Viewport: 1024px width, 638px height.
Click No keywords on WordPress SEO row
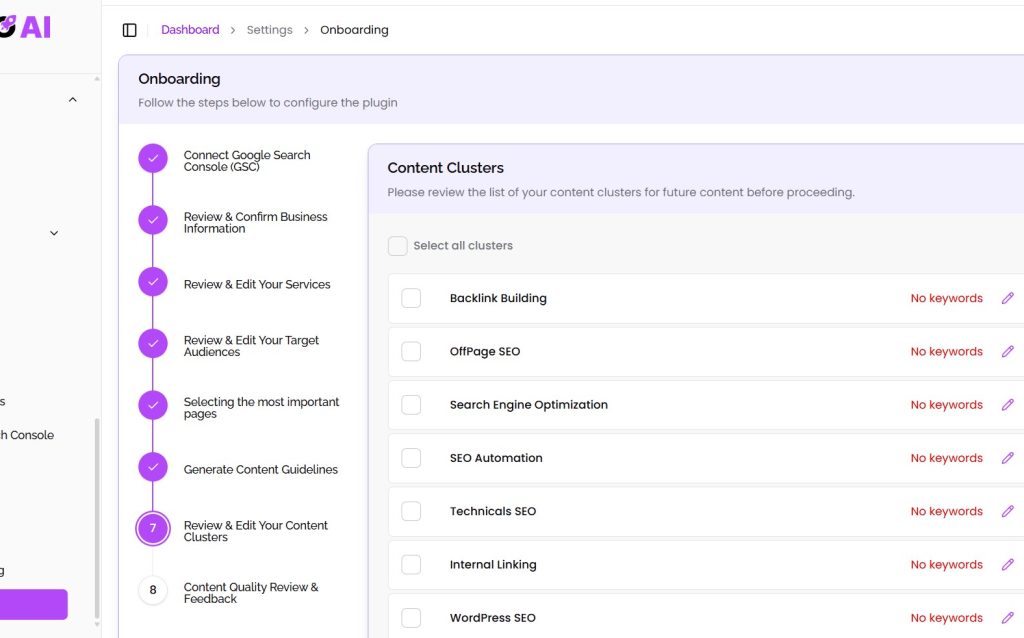(x=946, y=618)
